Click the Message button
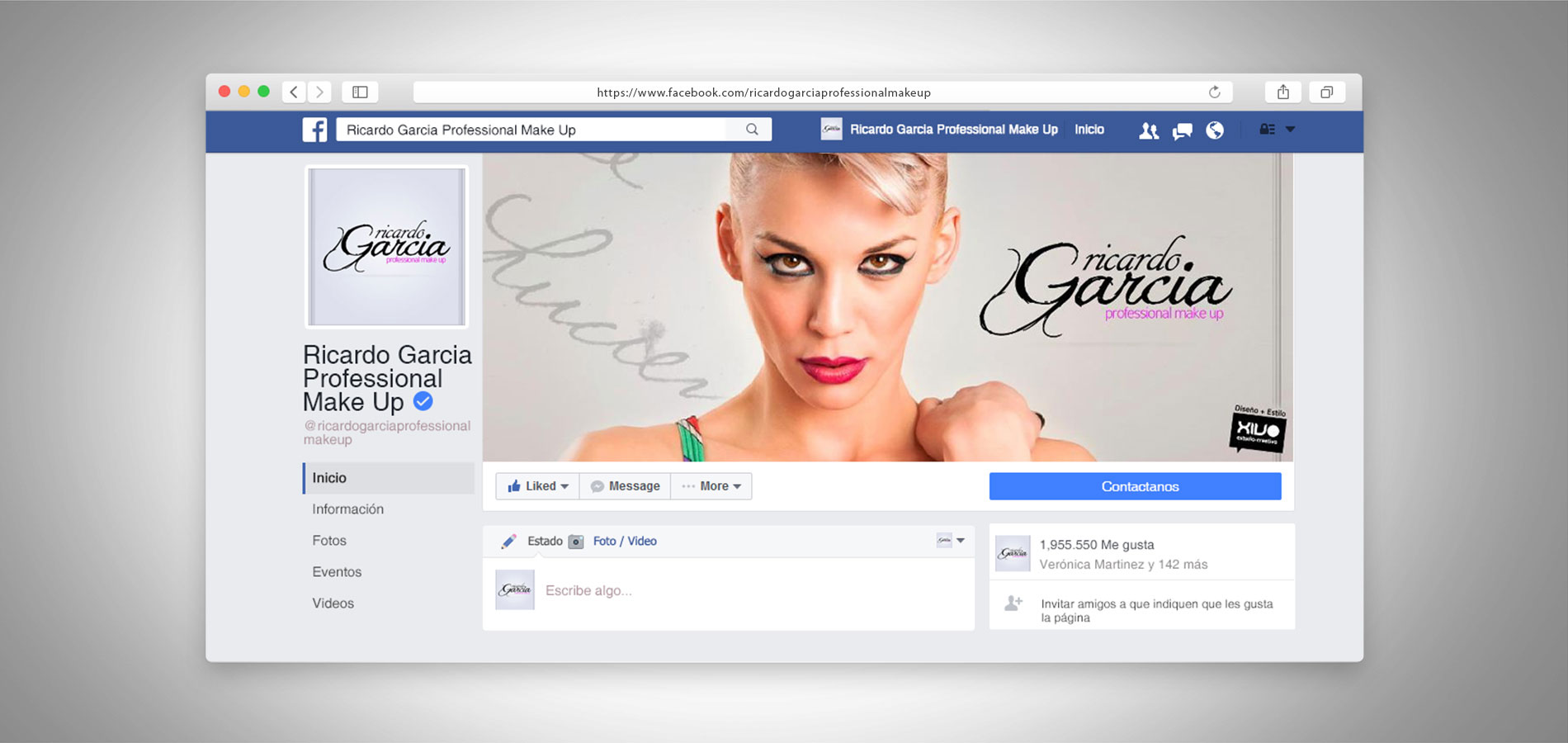The image size is (1568, 743). click(x=625, y=486)
